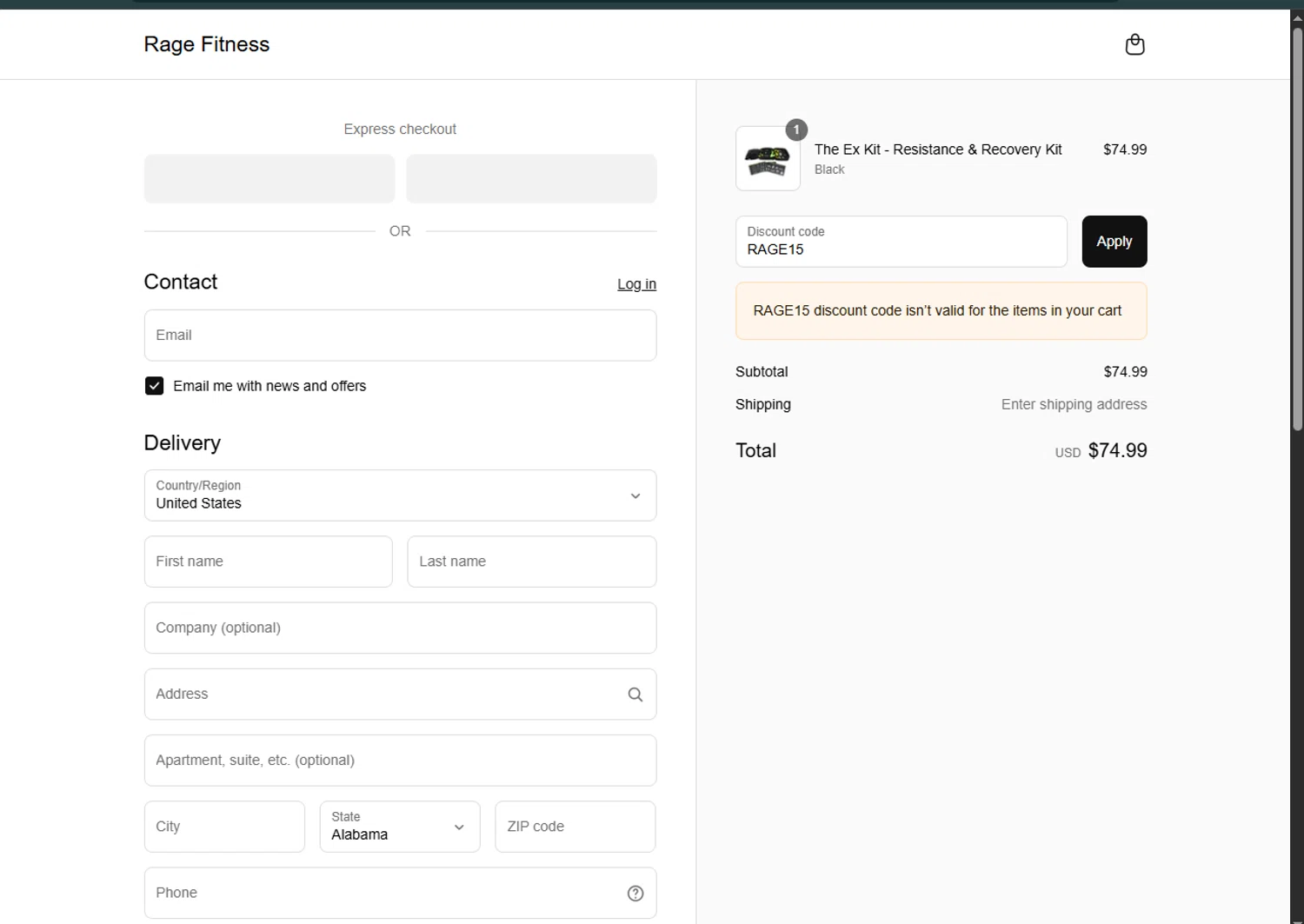Image resolution: width=1304 pixels, height=924 pixels.
Task: Focus the Last name field
Action: tap(531, 562)
